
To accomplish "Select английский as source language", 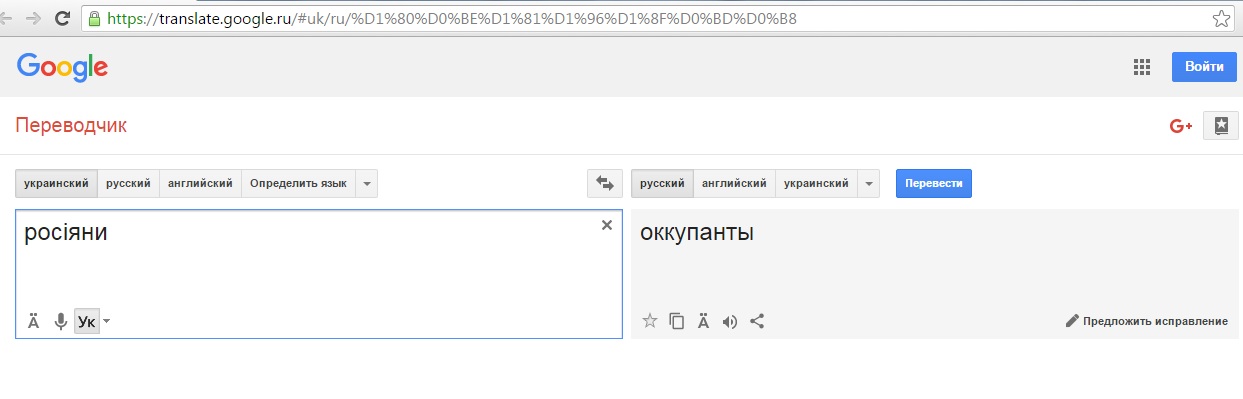I will tap(200, 183).
